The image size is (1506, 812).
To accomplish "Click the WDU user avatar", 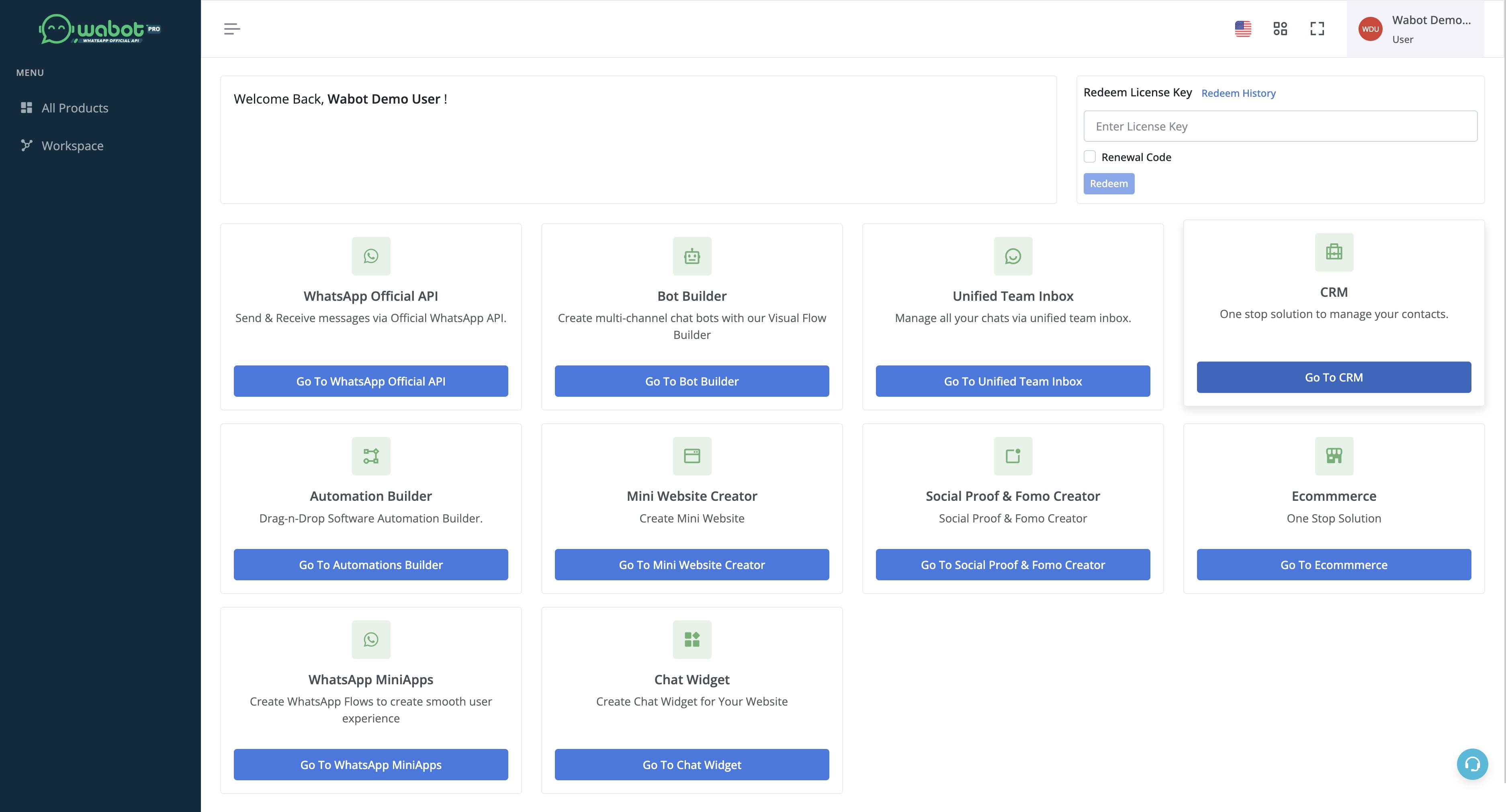I will (x=1370, y=29).
